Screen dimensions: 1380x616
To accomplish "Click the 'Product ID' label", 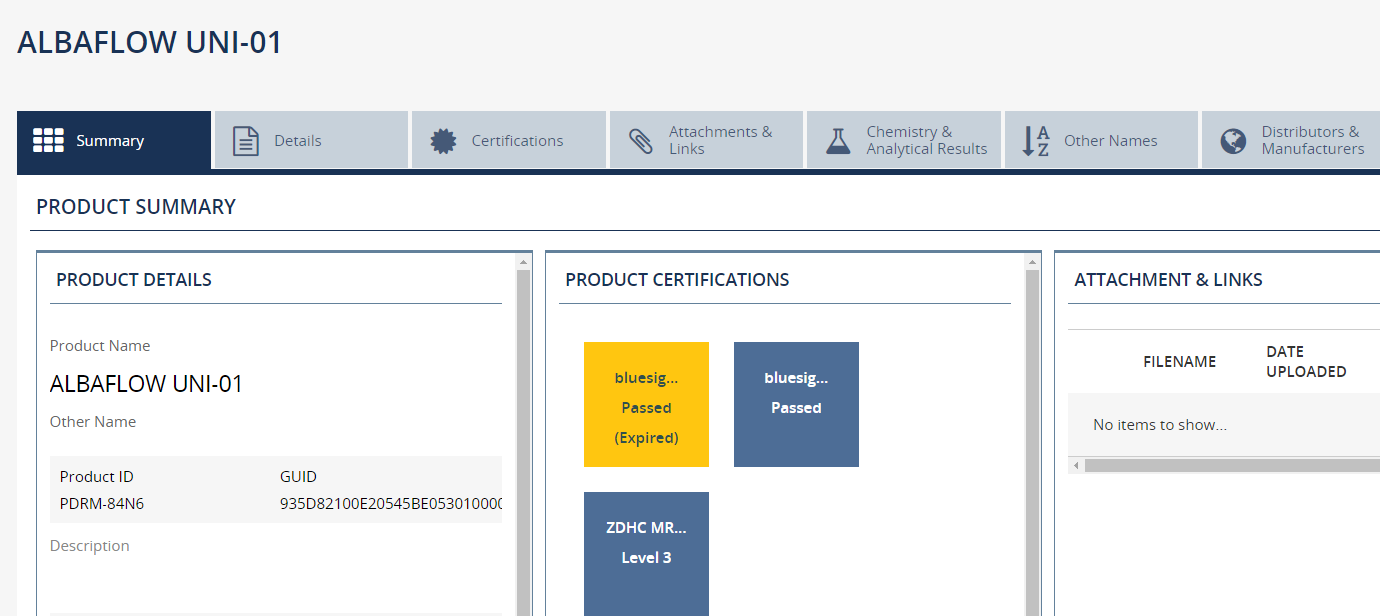I will [x=96, y=477].
